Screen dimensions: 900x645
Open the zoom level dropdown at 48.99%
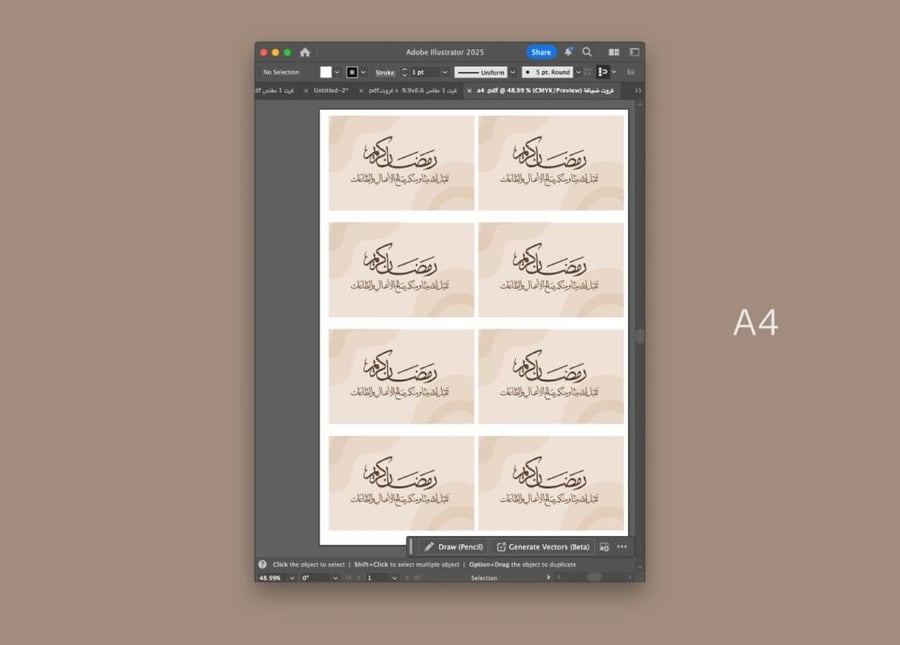[292, 578]
